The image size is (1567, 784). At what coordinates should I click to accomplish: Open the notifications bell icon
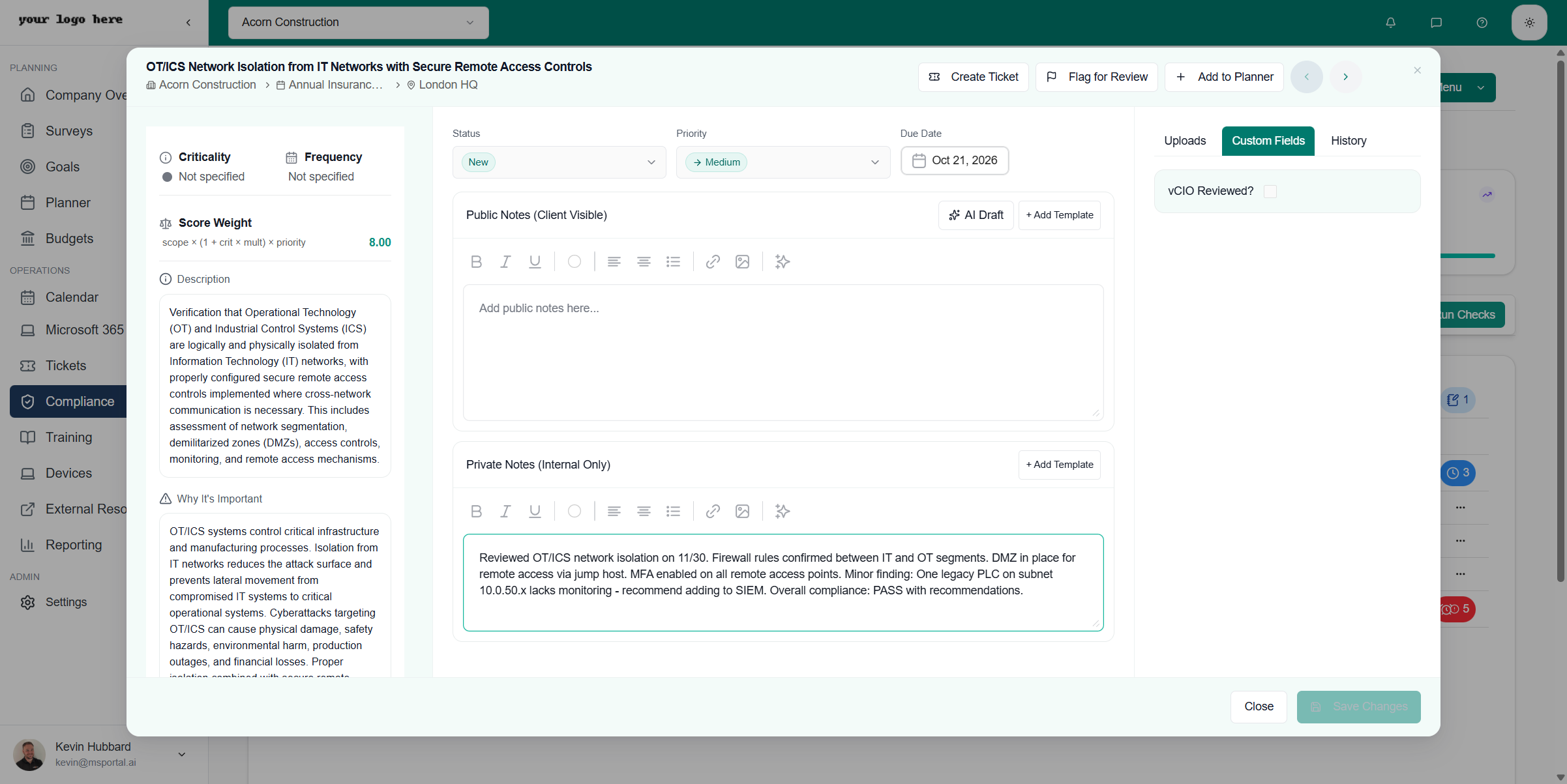[1391, 22]
